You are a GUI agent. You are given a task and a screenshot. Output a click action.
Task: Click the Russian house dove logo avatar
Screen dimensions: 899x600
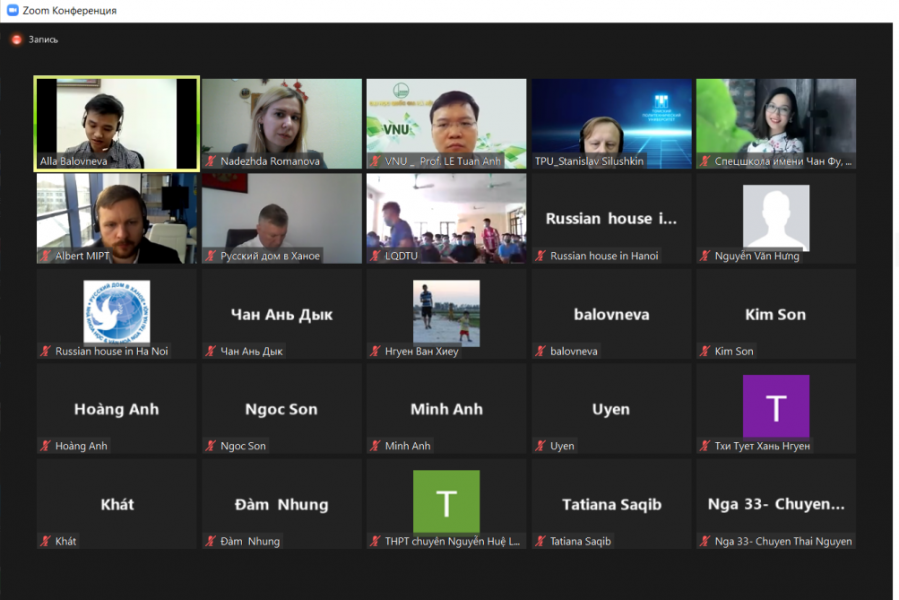click(116, 311)
